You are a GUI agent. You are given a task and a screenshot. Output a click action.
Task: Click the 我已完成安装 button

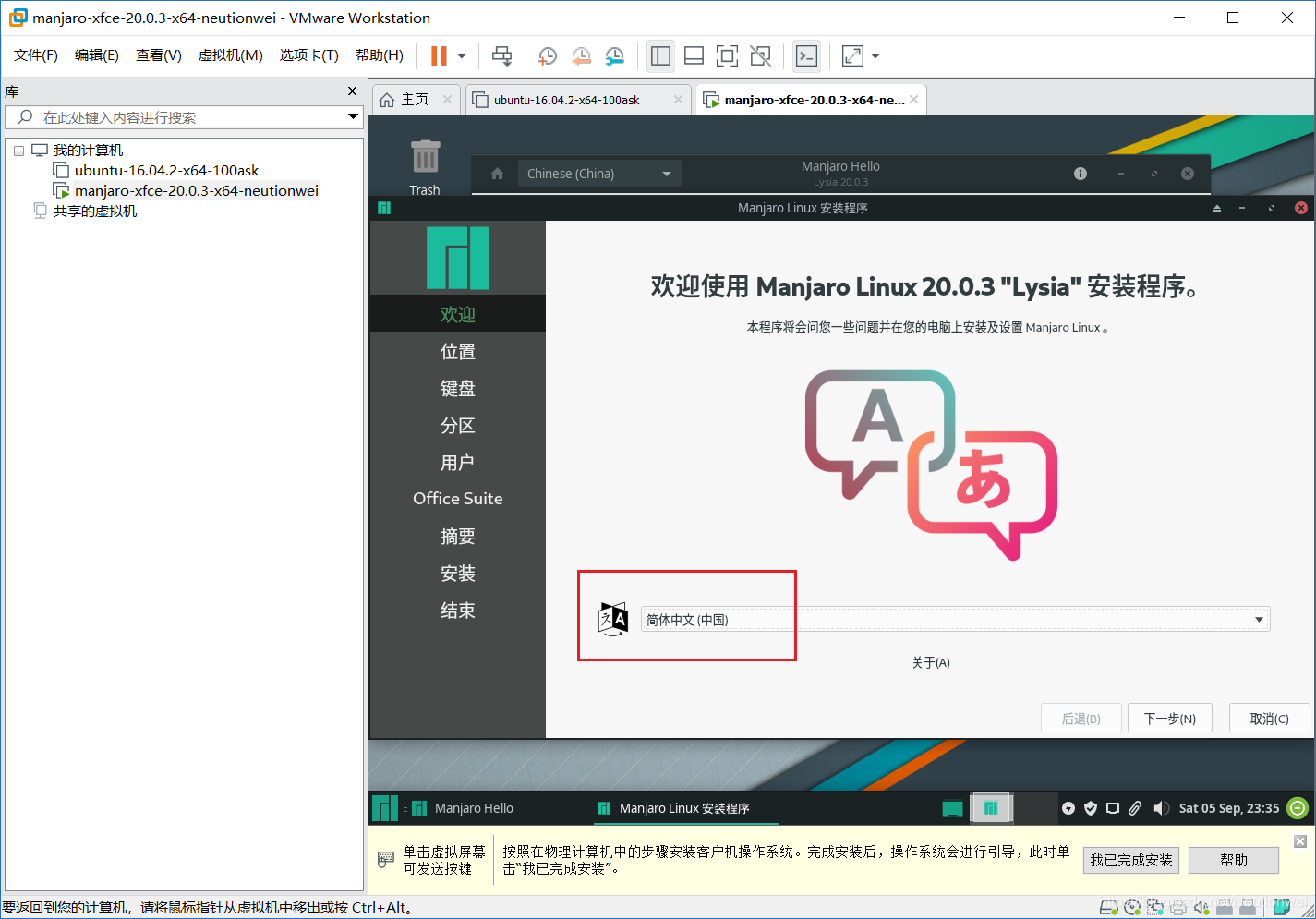pyautogui.click(x=1131, y=860)
